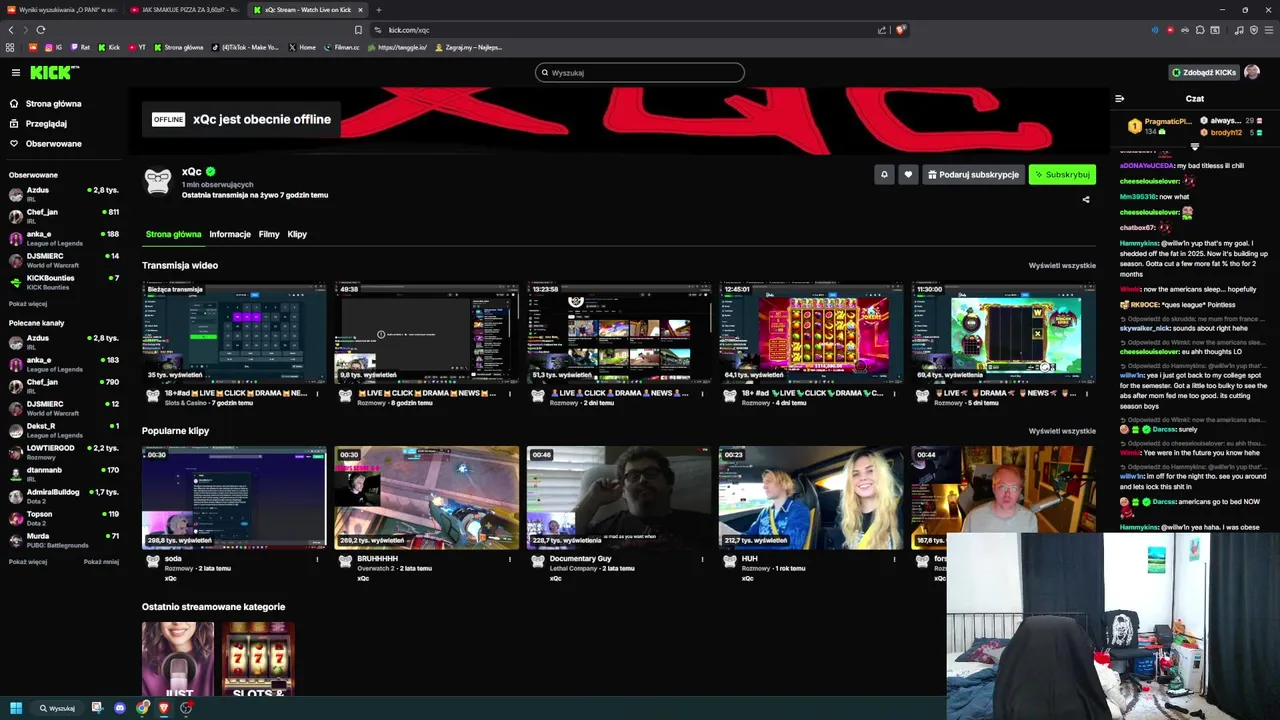
Task: Click the Kick search field
Action: 640,72
